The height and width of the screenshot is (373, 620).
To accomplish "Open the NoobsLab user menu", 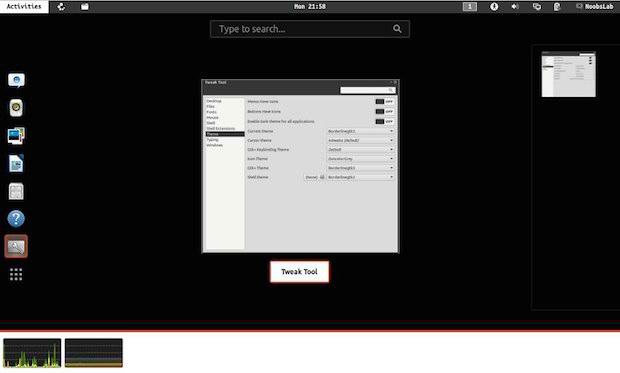I will click(595, 6).
